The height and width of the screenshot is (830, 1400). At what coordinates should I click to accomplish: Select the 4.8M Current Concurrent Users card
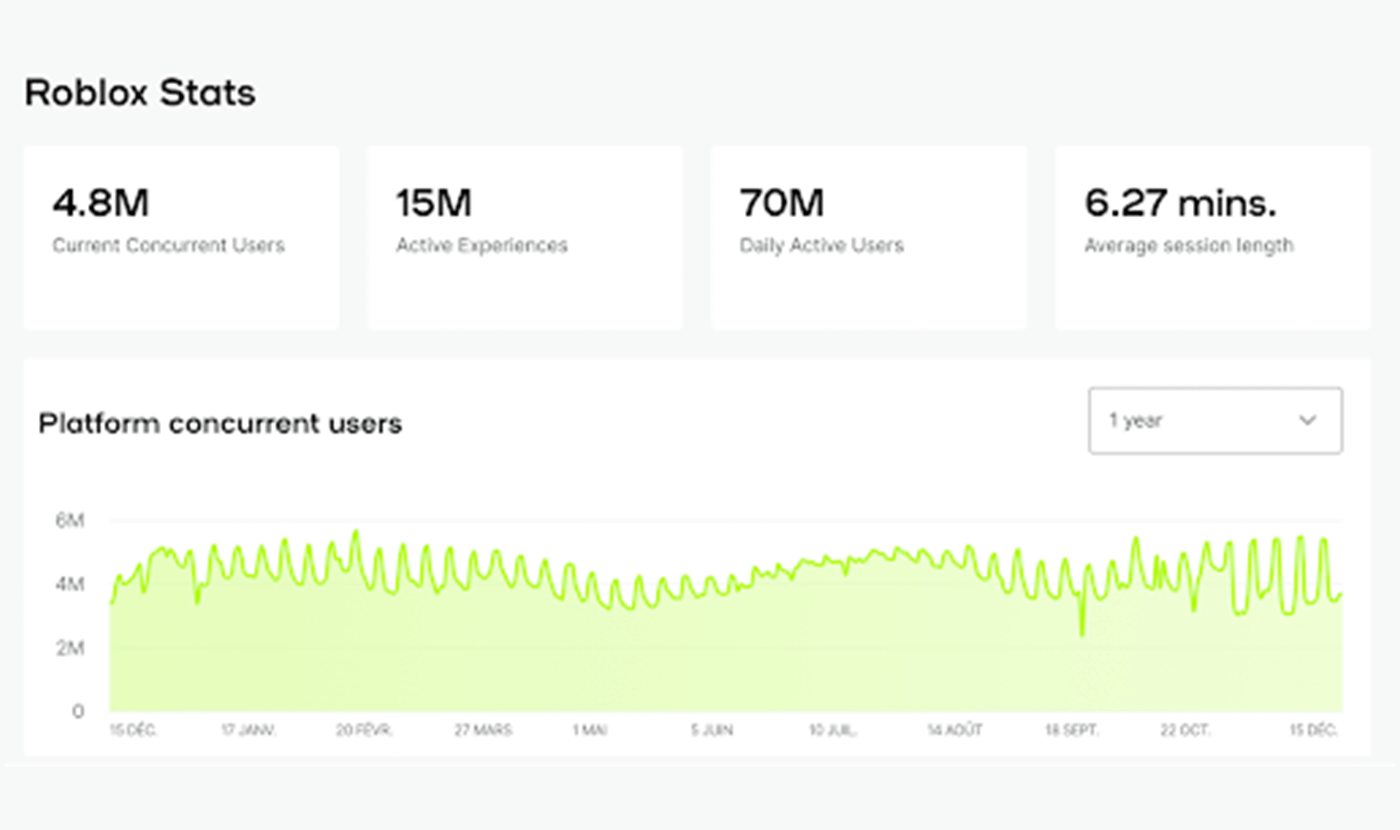[x=181, y=237]
